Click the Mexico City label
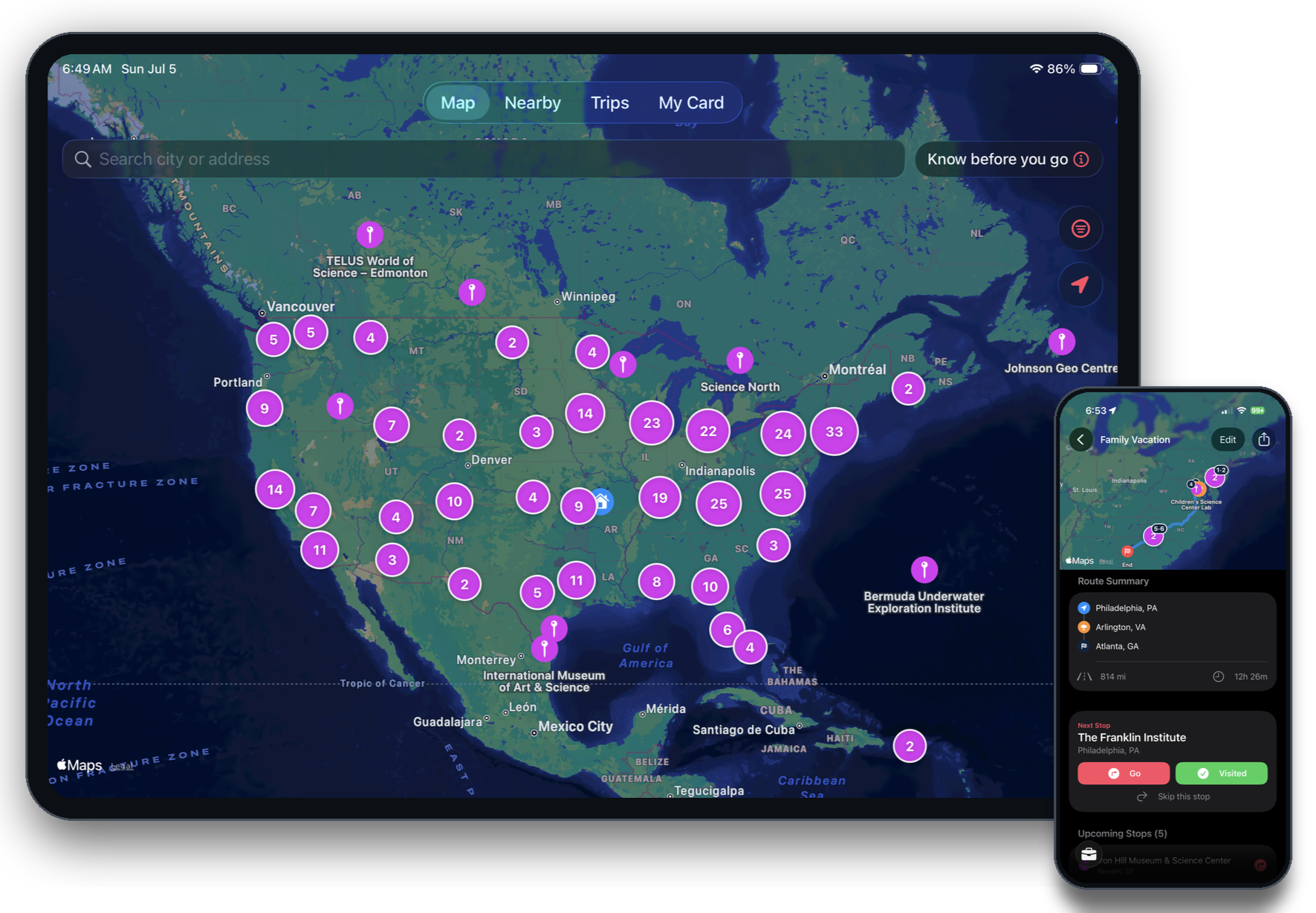Viewport: 1316px width, 913px height. (x=575, y=727)
